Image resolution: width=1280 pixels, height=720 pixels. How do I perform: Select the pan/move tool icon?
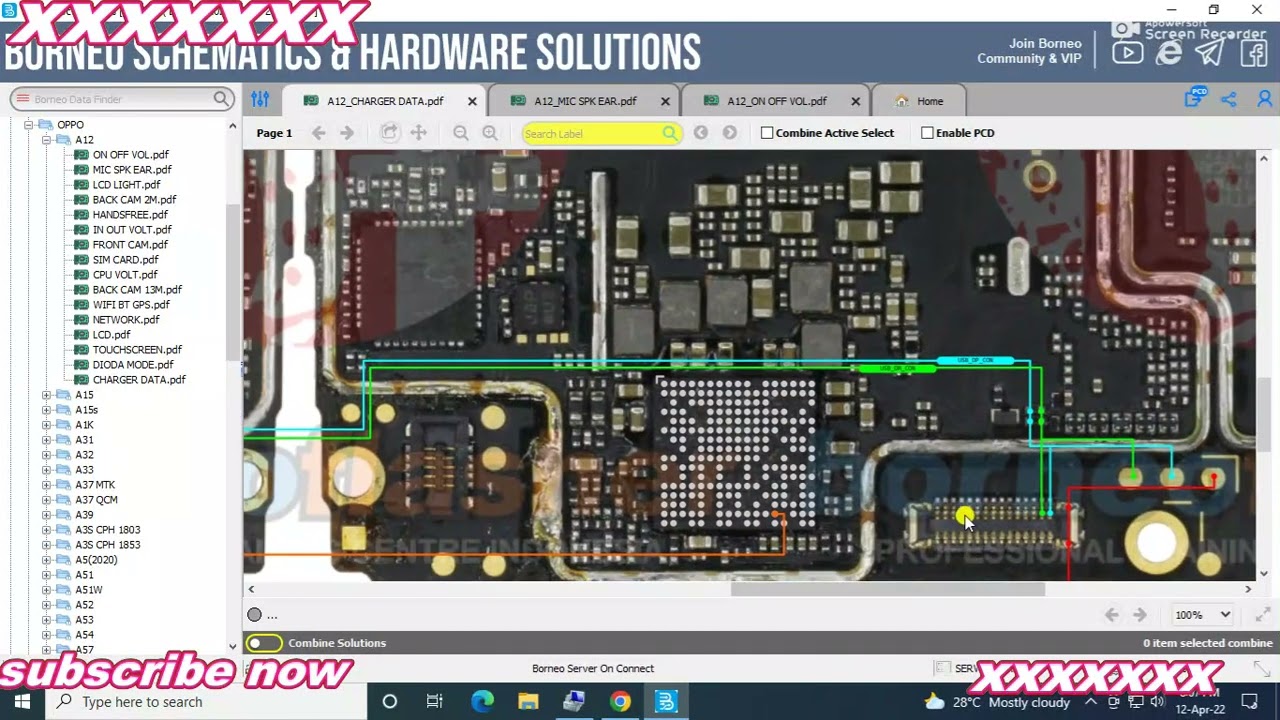pos(419,133)
